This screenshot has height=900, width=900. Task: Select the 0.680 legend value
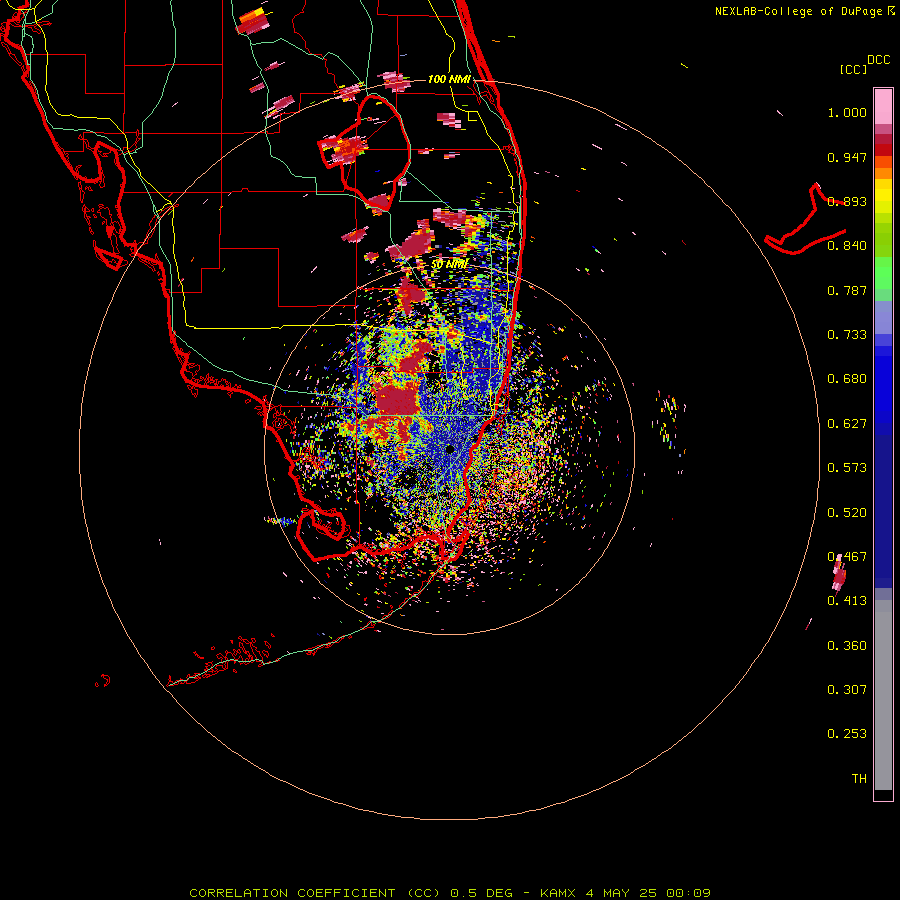pyautogui.click(x=847, y=379)
